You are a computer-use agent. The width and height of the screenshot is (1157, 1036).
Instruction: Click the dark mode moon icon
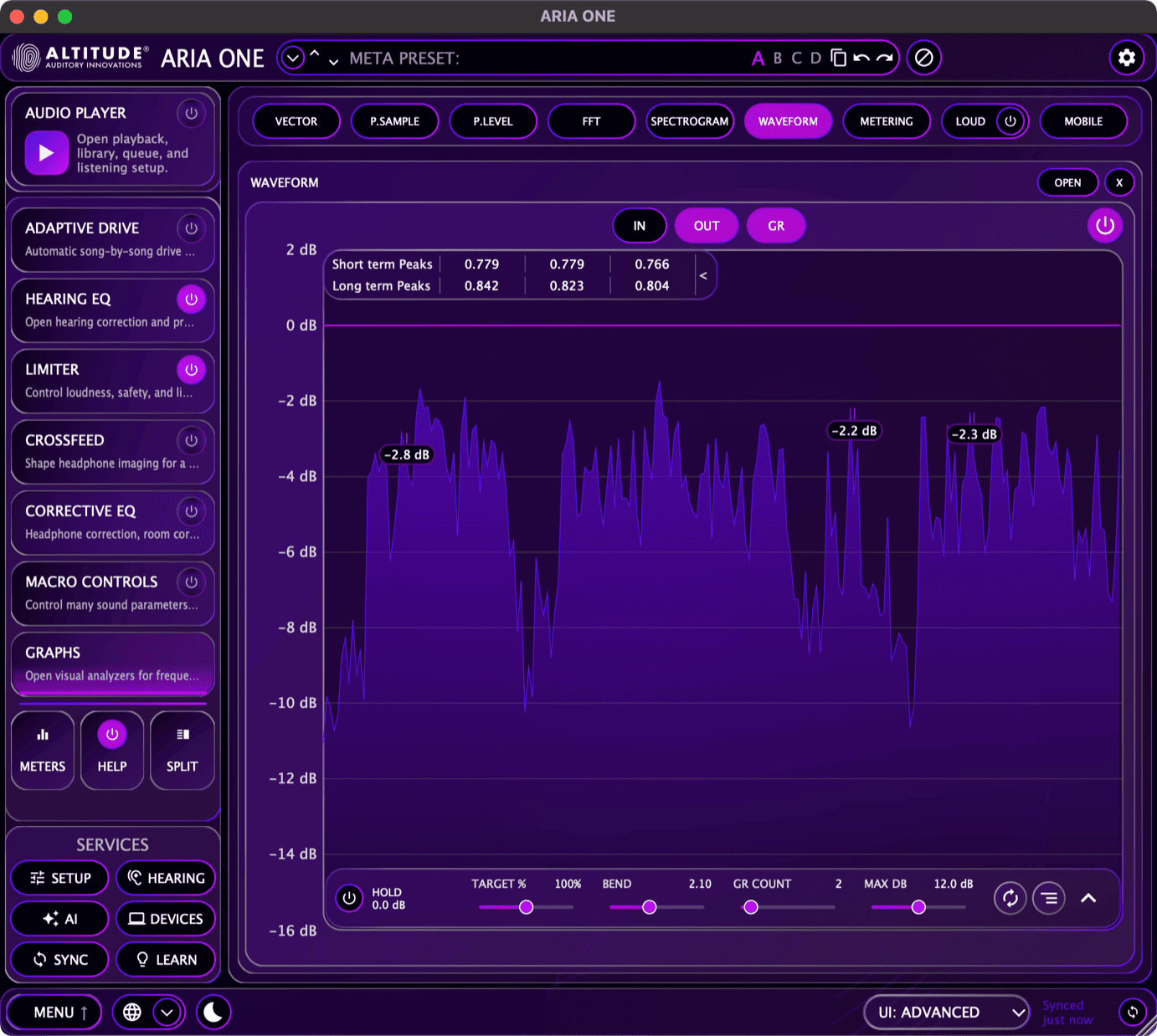(213, 1013)
